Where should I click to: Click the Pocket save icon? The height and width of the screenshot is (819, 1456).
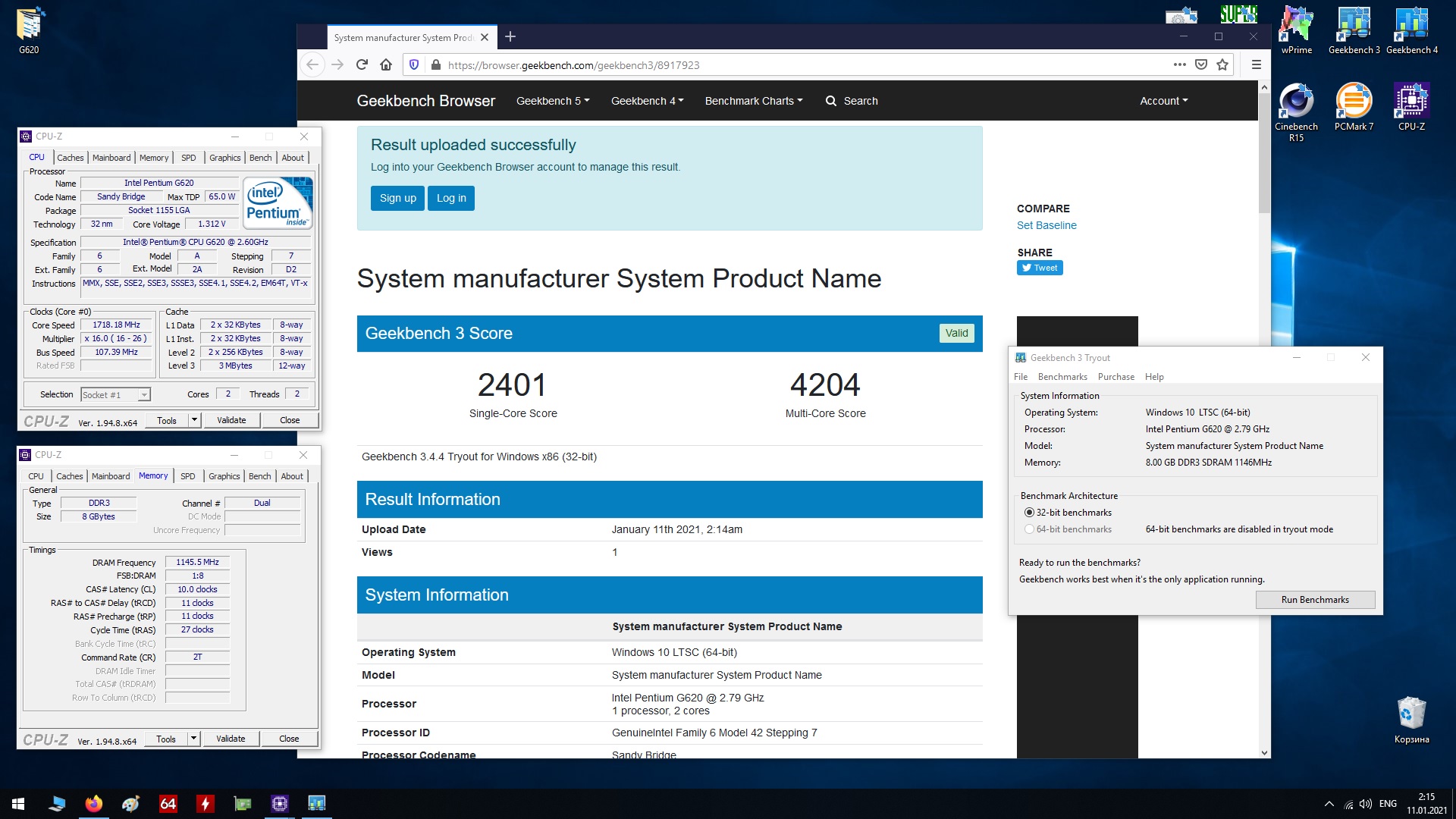click(x=1201, y=65)
